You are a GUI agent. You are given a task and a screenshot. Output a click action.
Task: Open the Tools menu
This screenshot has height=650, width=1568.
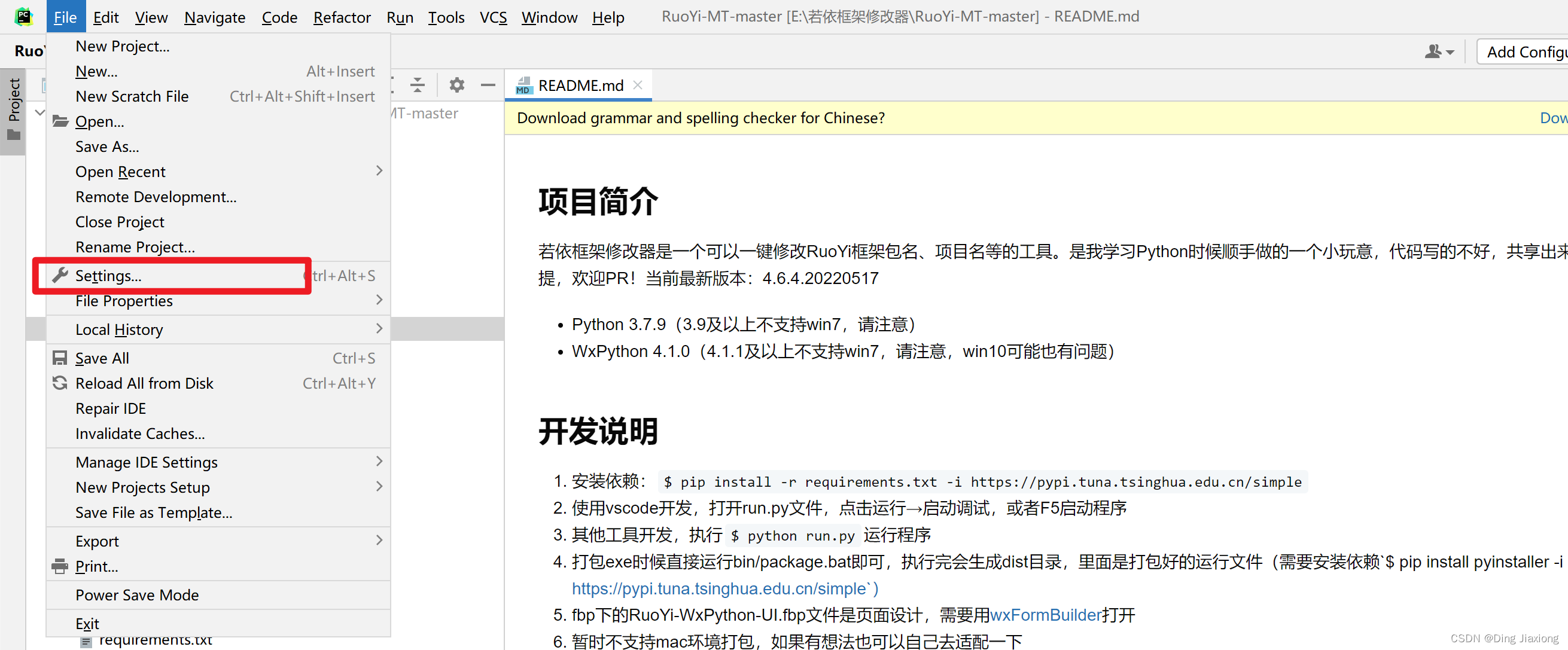[446, 17]
